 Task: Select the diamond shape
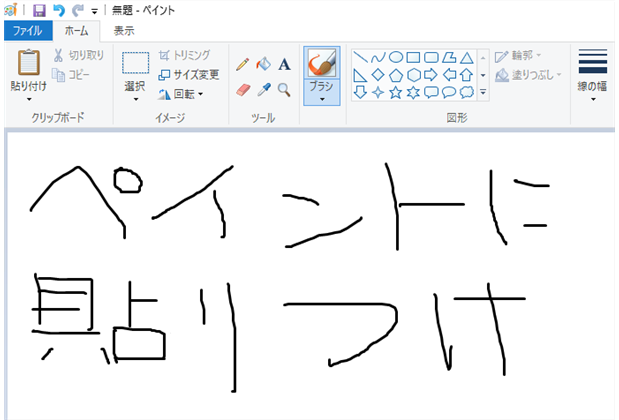(x=378, y=75)
